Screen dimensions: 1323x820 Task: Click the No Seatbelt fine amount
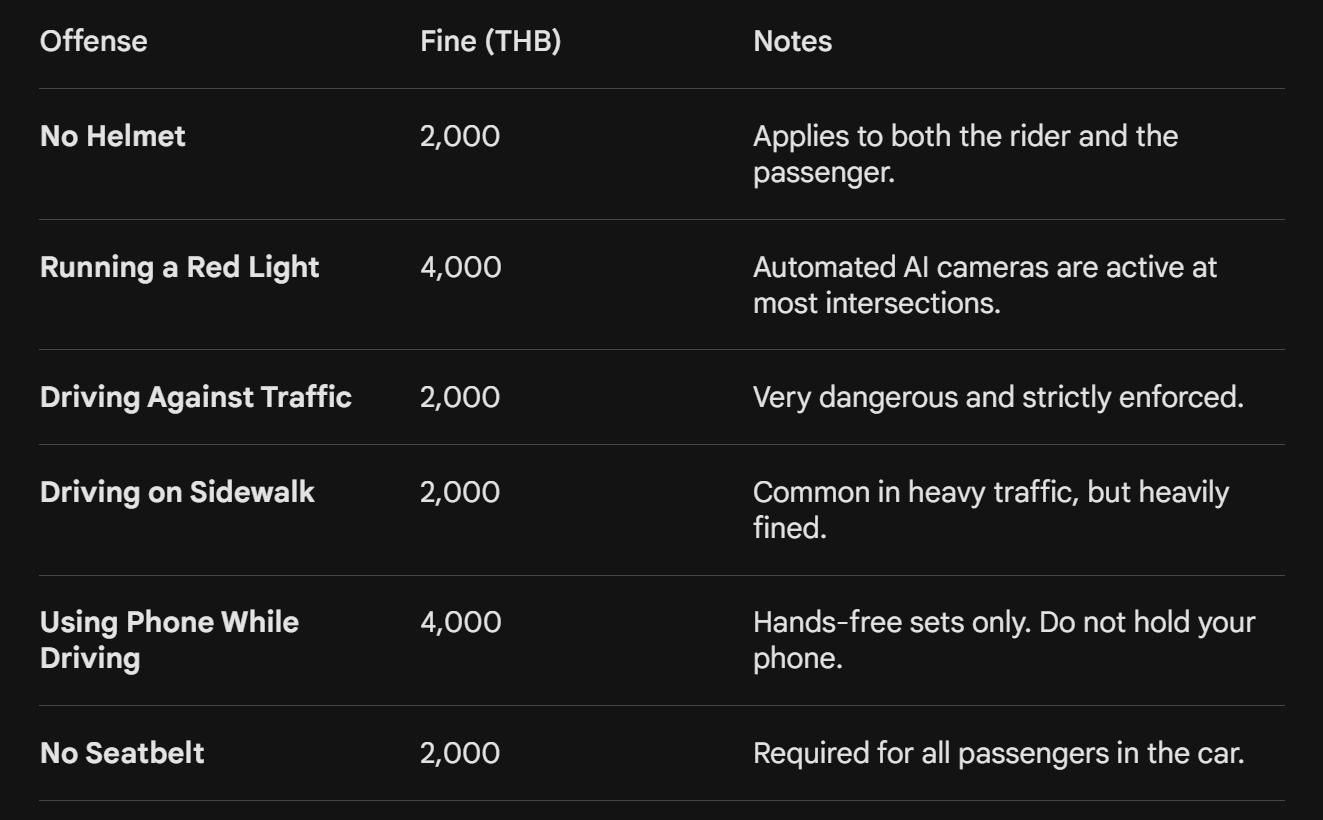460,753
